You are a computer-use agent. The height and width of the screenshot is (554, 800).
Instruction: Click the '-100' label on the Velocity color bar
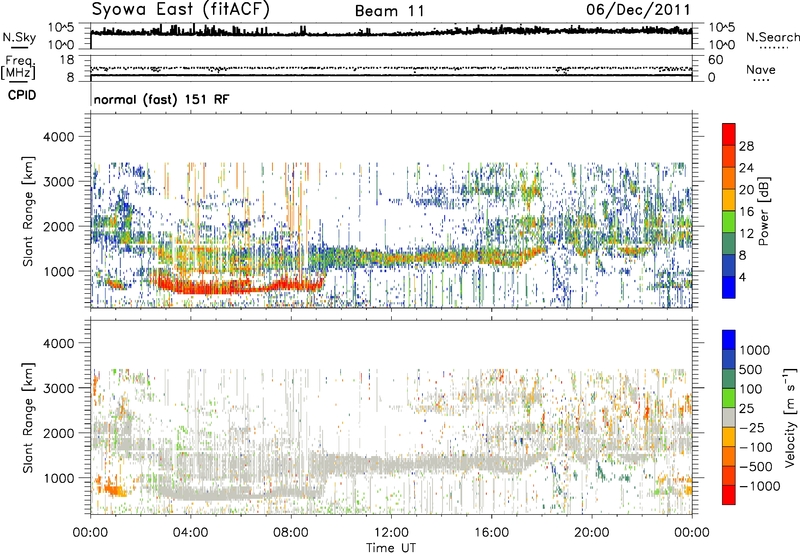tap(756, 447)
